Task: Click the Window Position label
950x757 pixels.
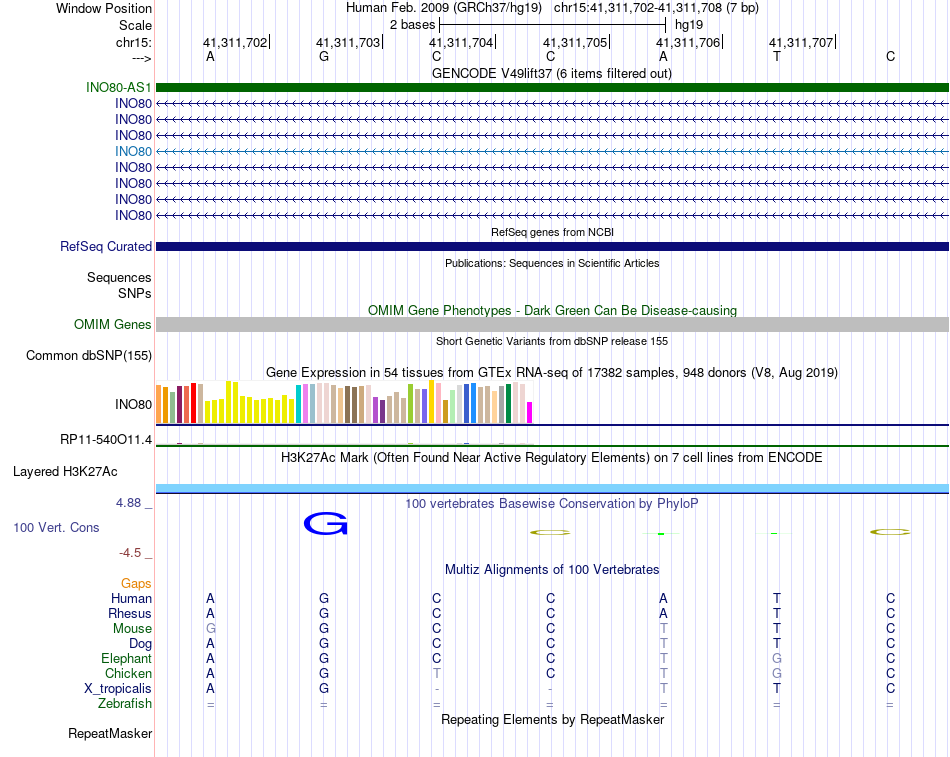Action: tap(104, 8)
